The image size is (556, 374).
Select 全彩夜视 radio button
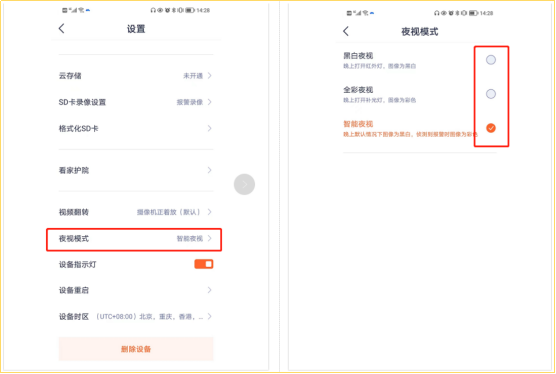pos(491,94)
